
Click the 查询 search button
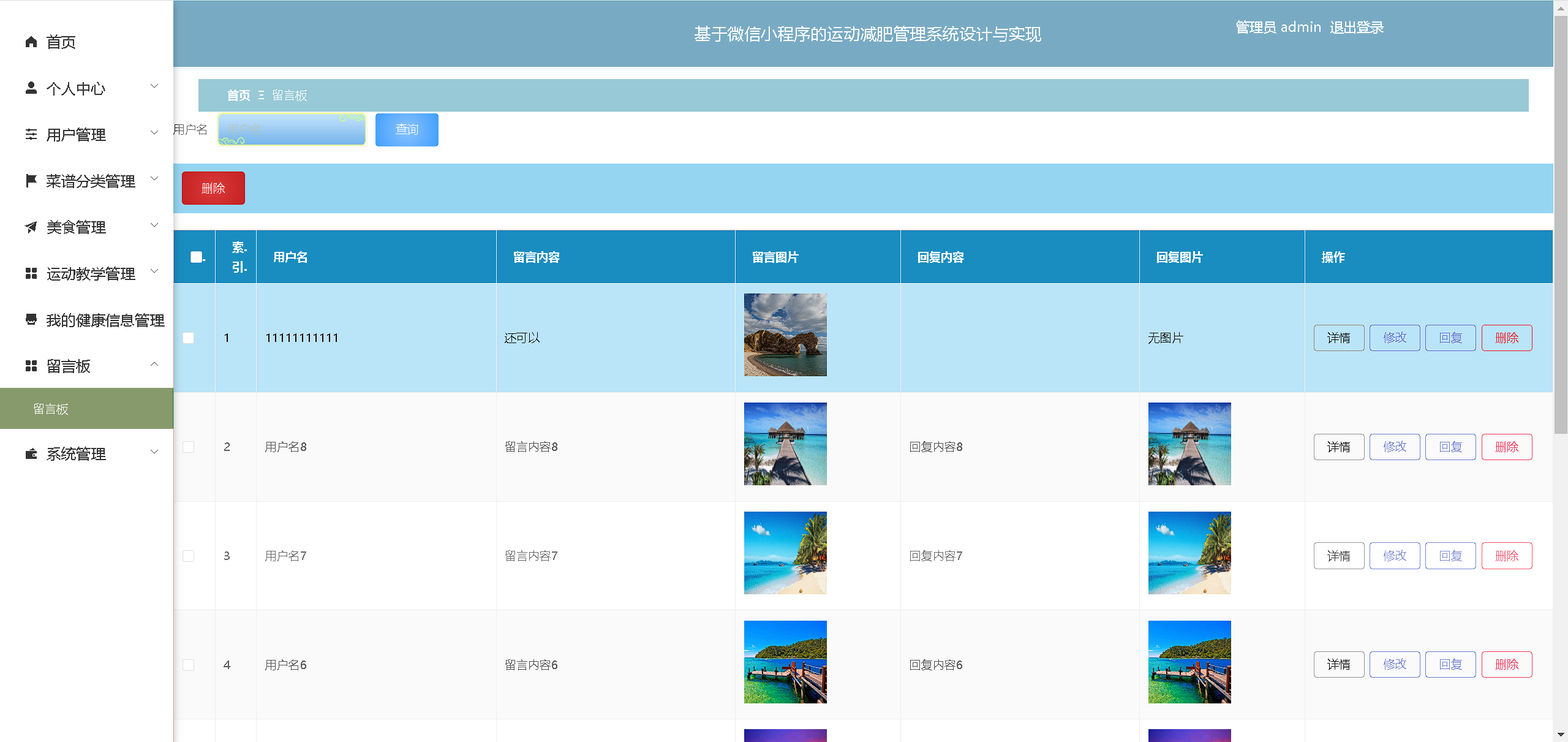coord(407,130)
